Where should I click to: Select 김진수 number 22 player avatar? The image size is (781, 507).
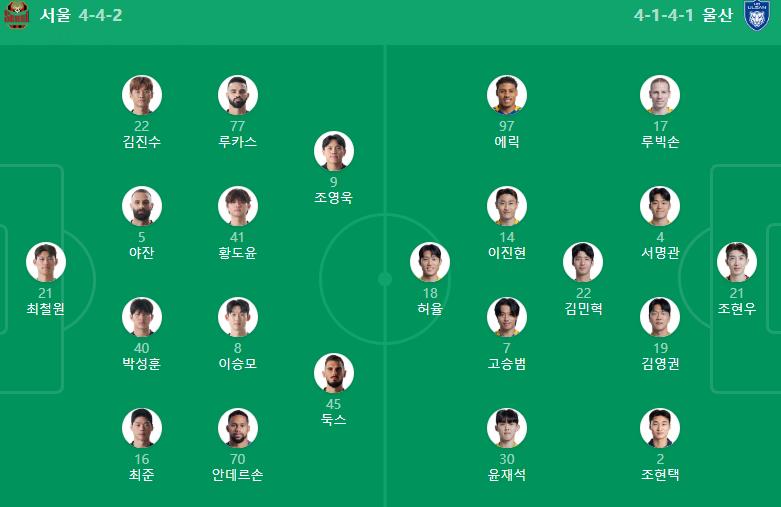(x=142, y=95)
